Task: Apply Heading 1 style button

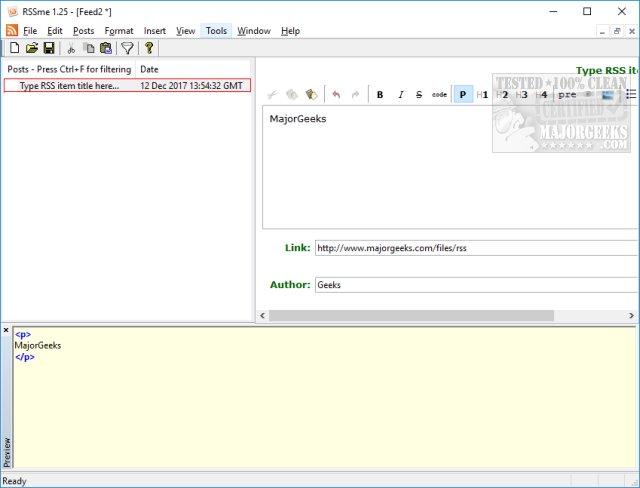Action: (483, 94)
